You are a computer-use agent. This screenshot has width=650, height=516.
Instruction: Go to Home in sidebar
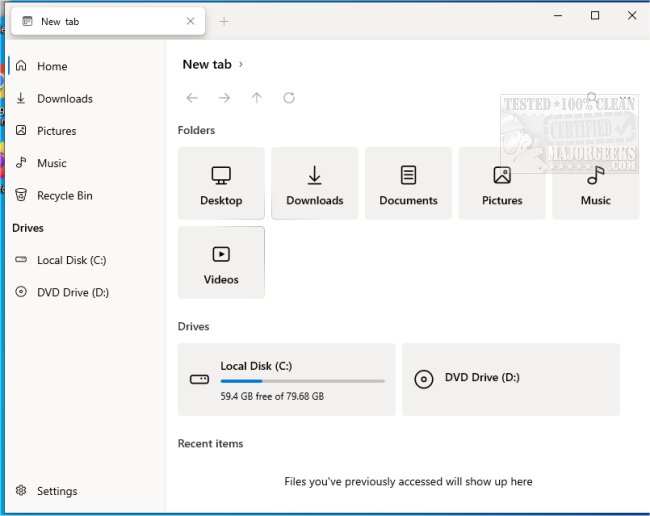pyautogui.click(x=52, y=66)
